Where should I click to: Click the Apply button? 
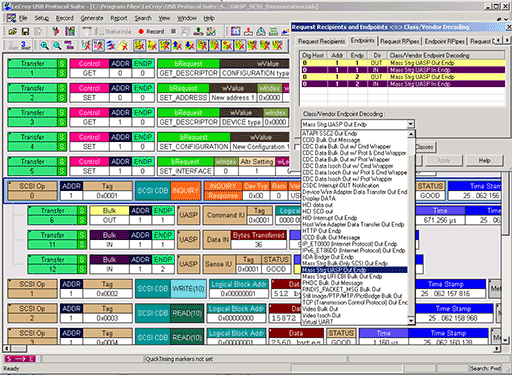coord(444,161)
